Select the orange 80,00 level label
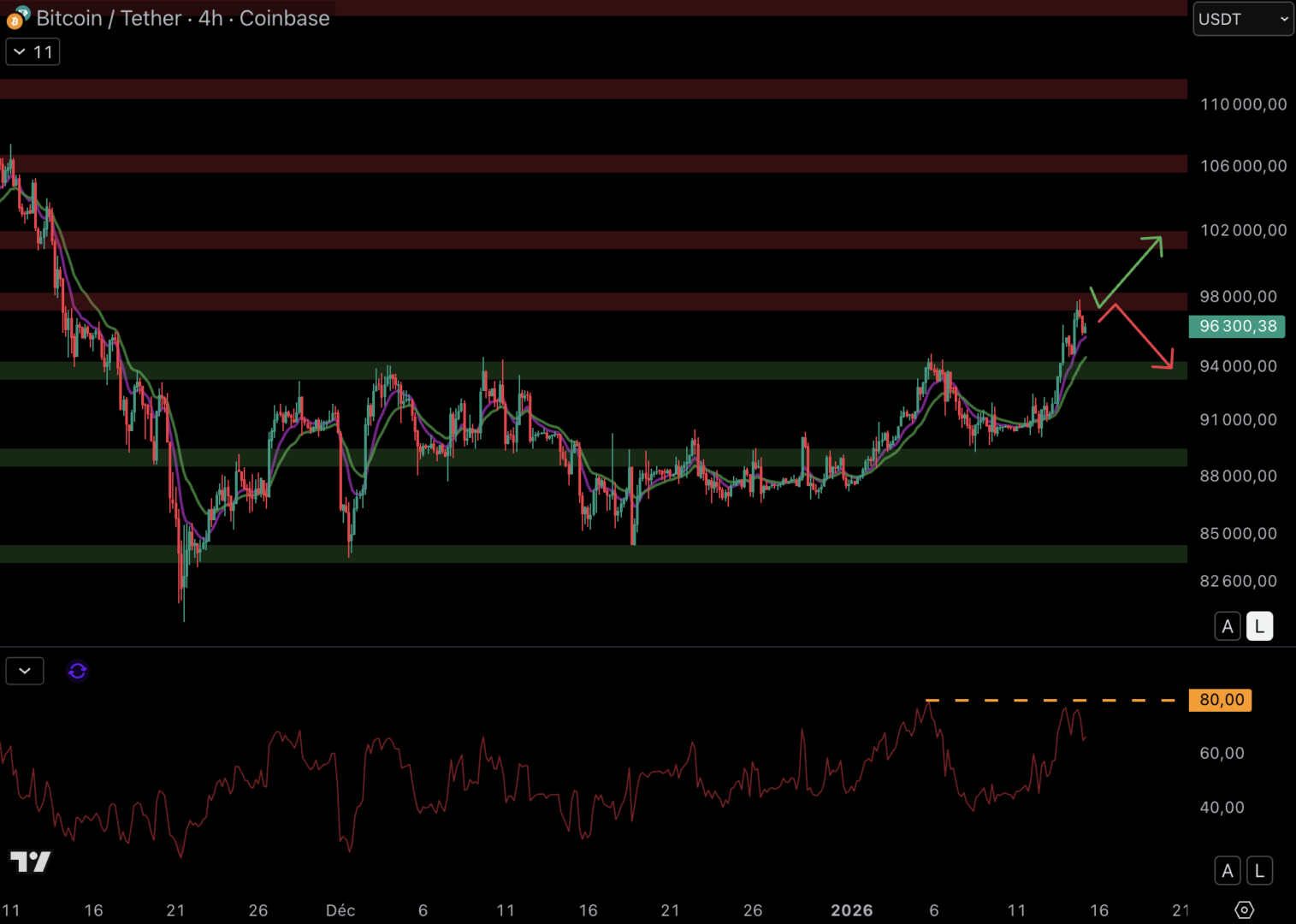 pyautogui.click(x=1221, y=700)
